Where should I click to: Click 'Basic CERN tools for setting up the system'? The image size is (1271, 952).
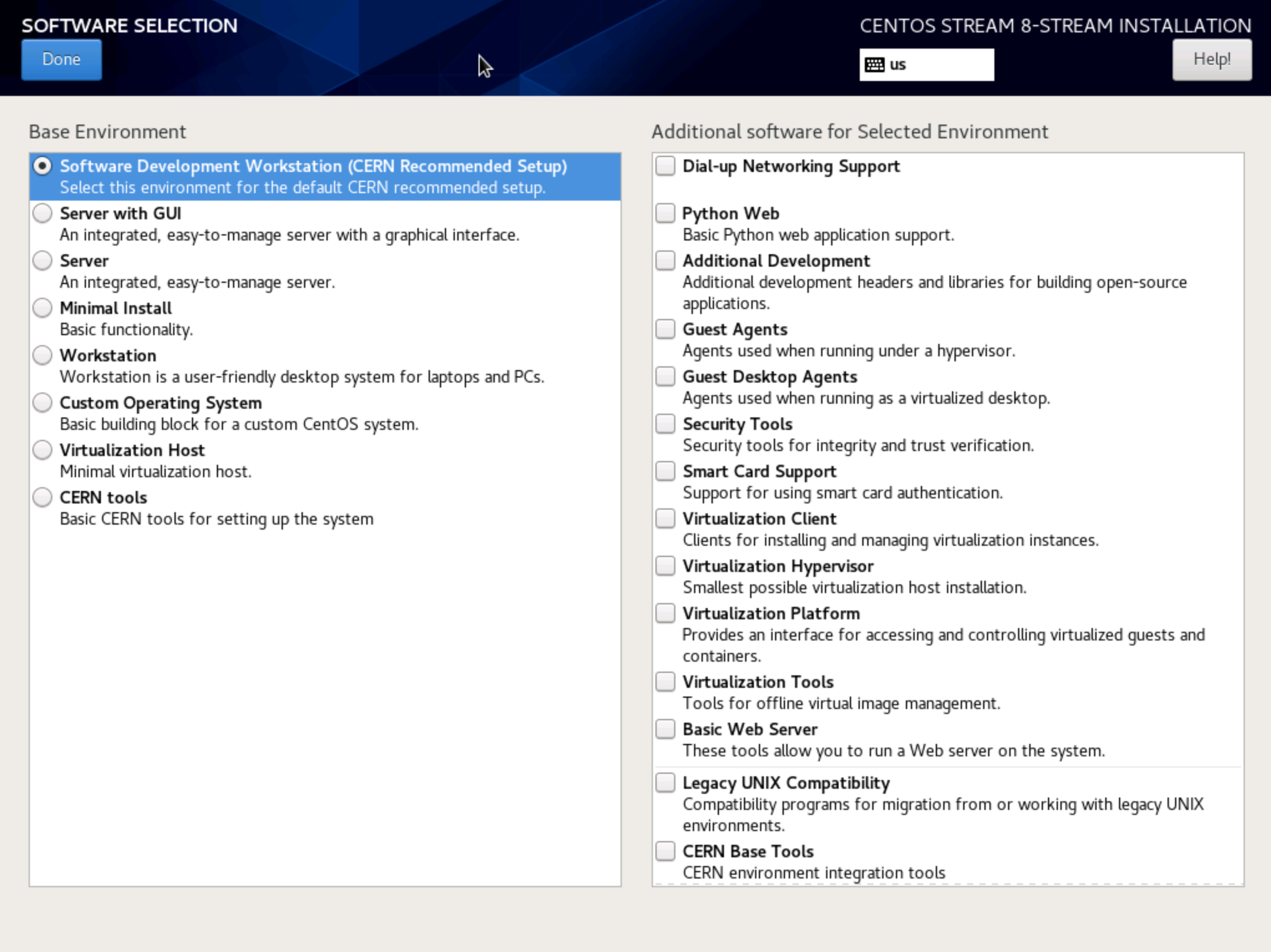coord(217,520)
